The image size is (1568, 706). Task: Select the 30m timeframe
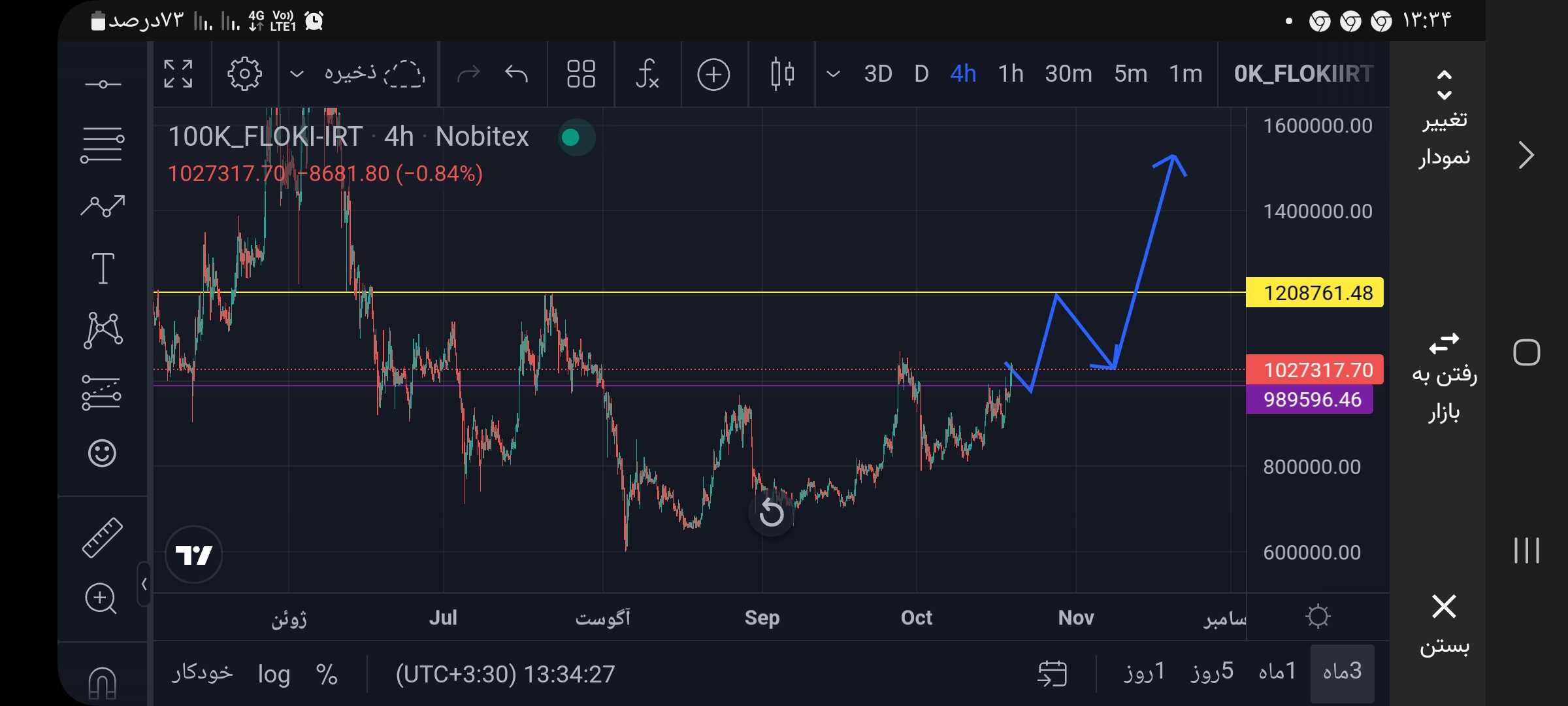click(x=1068, y=74)
